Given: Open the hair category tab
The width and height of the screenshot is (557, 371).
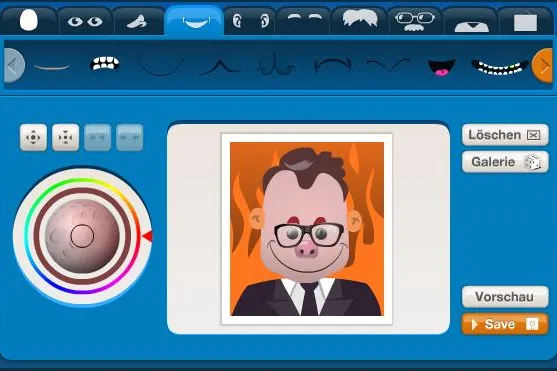Looking at the screenshot, I should (359, 21).
